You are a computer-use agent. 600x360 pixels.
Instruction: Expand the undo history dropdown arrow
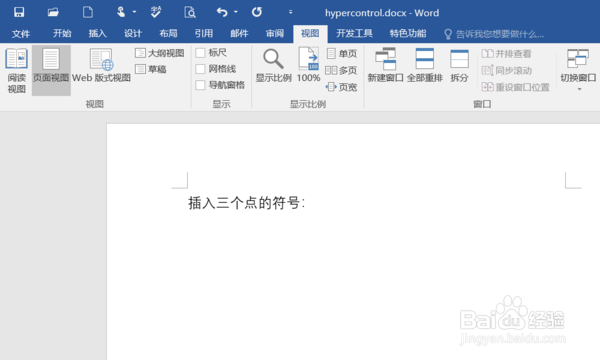[236, 12]
